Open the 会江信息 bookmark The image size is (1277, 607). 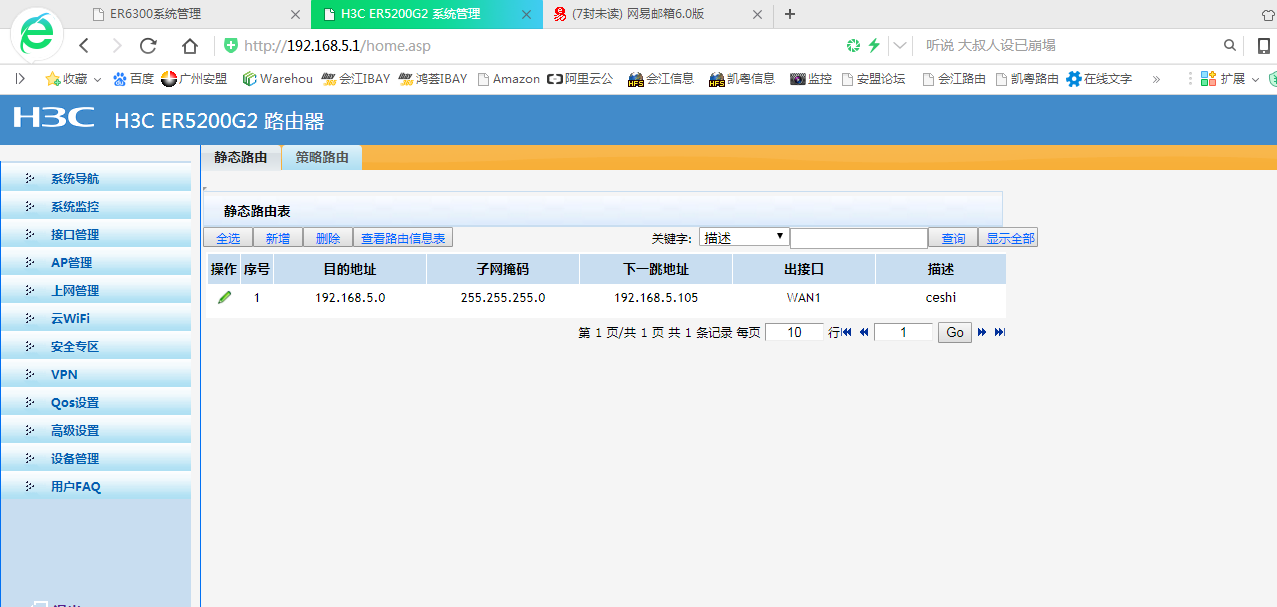pos(661,78)
